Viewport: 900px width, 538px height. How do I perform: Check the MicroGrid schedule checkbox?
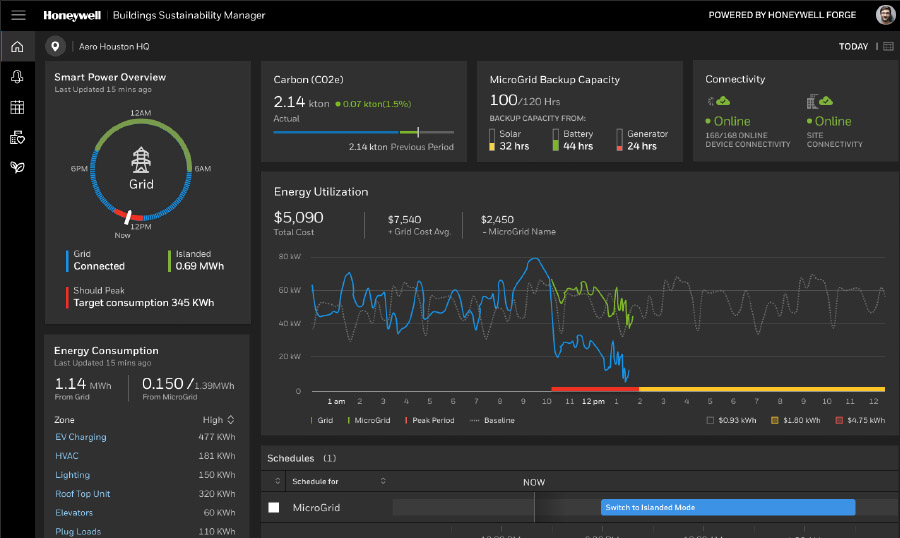point(274,508)
